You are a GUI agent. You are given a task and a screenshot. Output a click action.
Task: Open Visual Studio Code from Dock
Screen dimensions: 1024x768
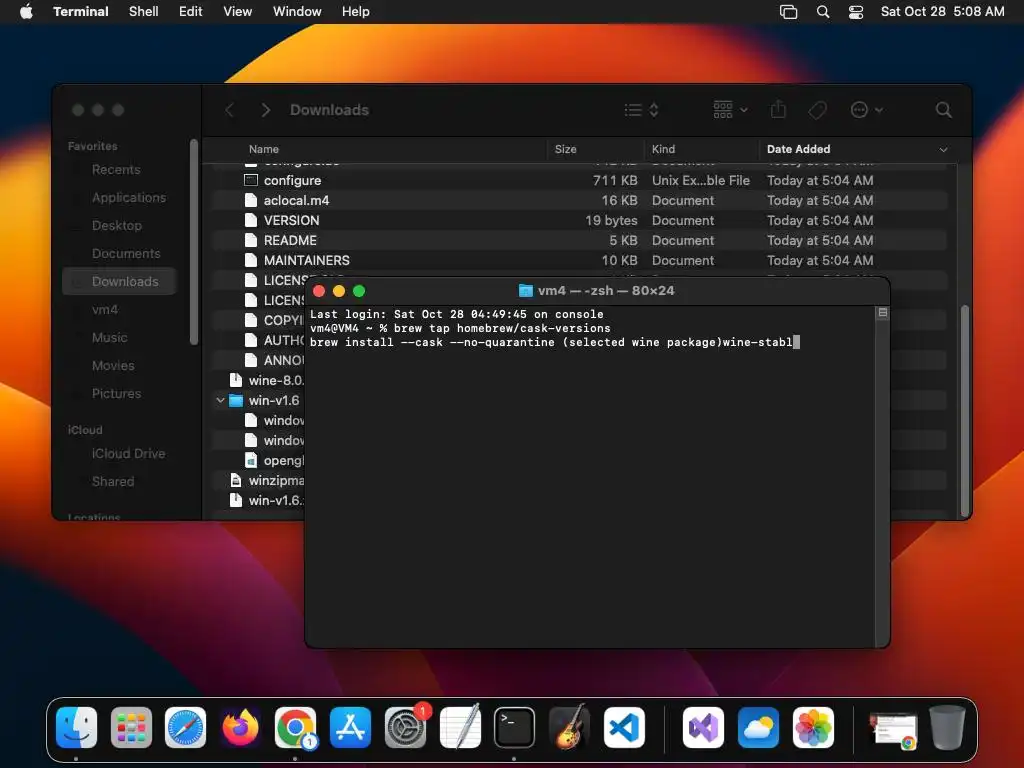[624, 727]
